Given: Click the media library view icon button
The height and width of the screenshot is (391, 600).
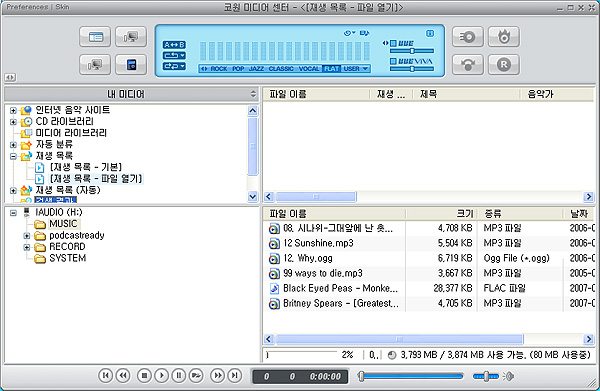Looking at the screenshot, I should (95, 37).
